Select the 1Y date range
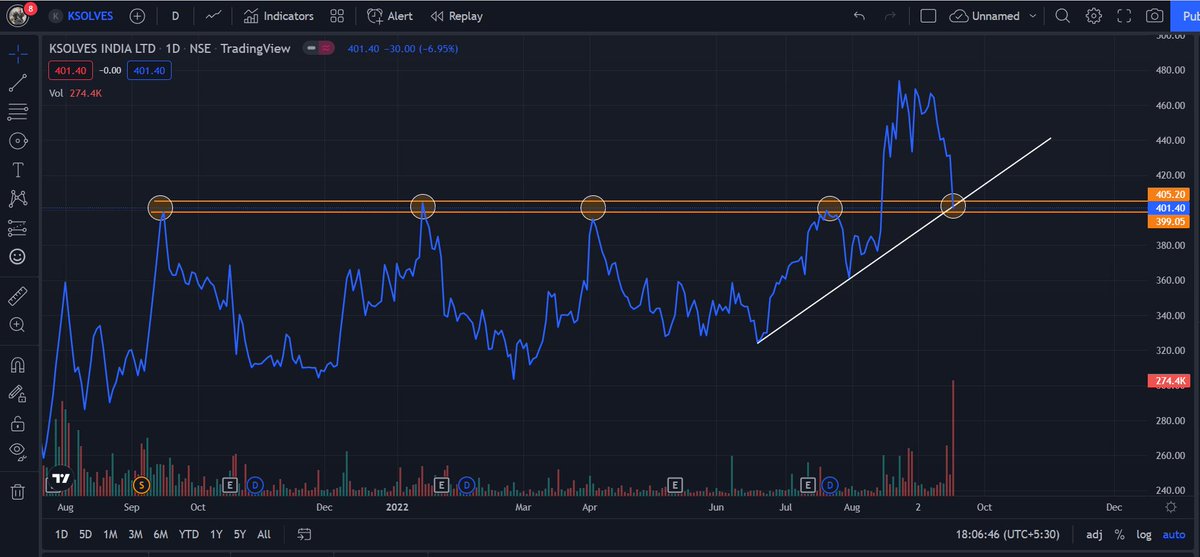The width and height of the screenshot is (1200, 557). [x=215, y=535]
